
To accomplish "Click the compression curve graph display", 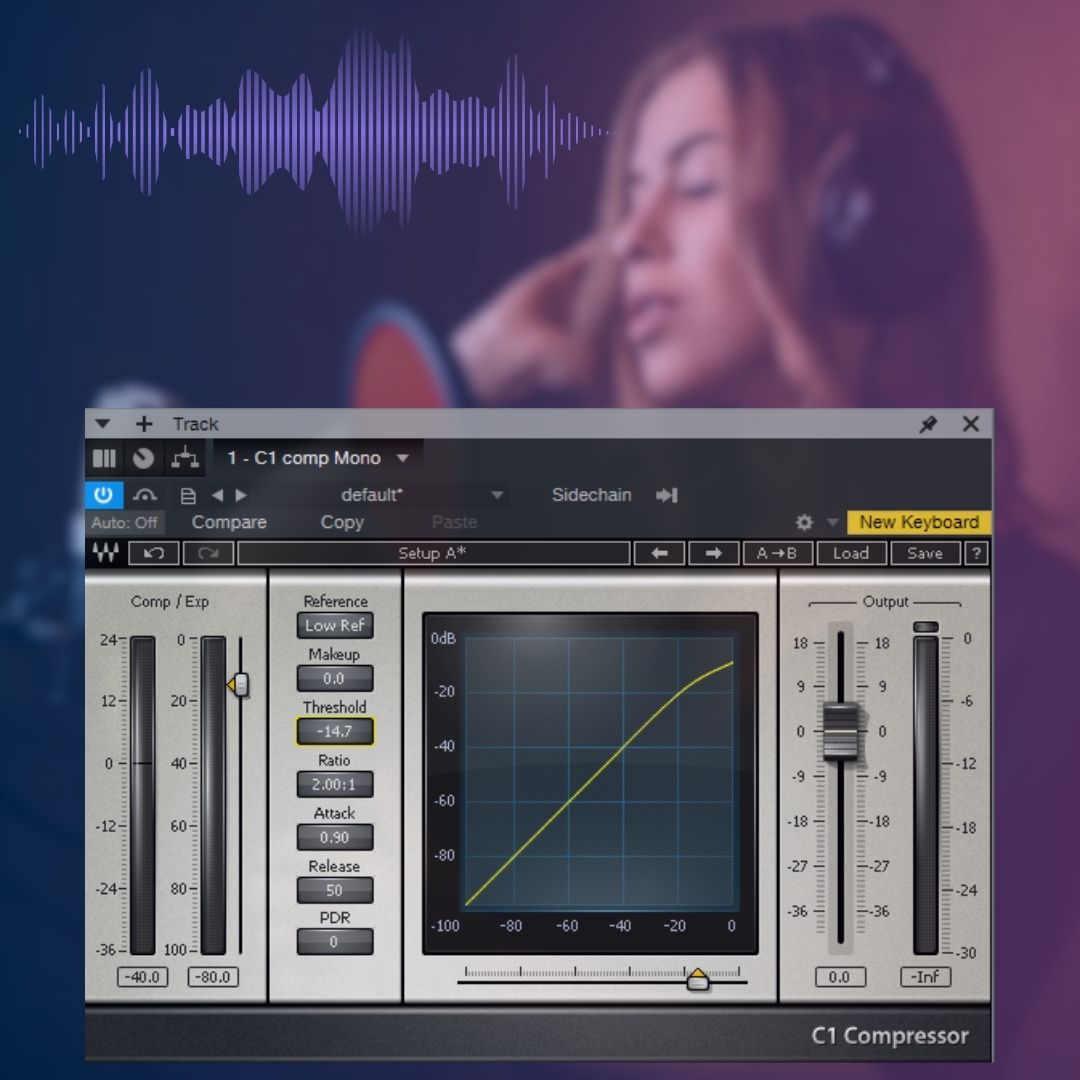I will point(590,783).
